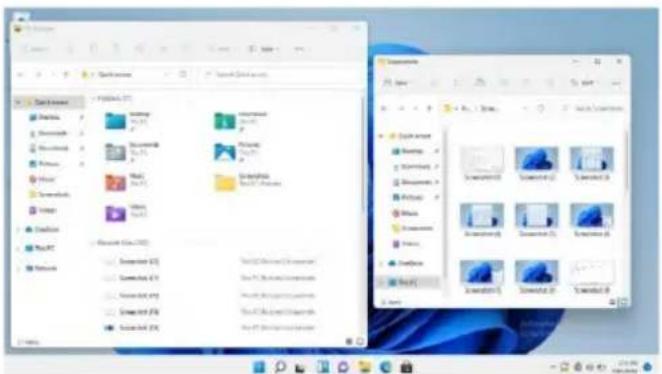Select the Pictures folder icon in Folders group
This screenshot has height=374, width=662.
(x=225, y=152)
